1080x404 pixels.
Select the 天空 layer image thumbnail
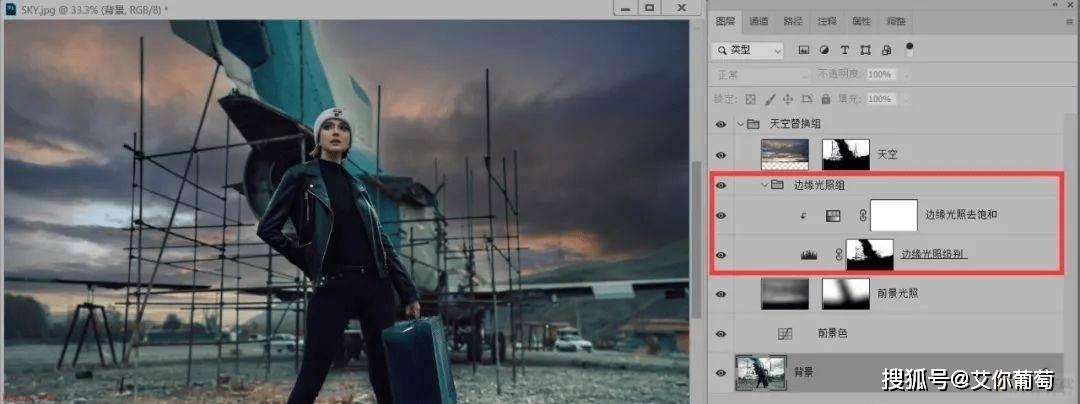785,155
